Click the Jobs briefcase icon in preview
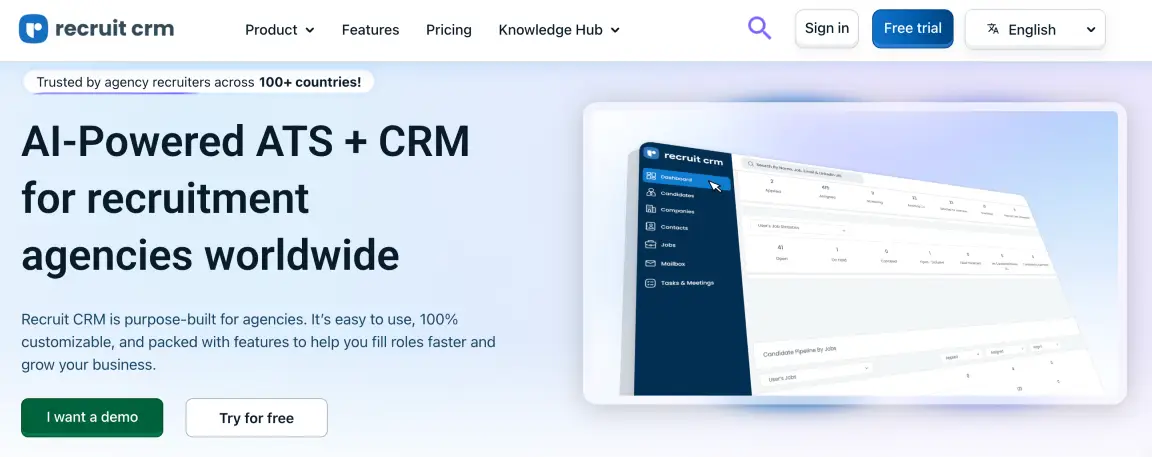The height and width of the screenshot is (457, 1152). coord(650,245)
